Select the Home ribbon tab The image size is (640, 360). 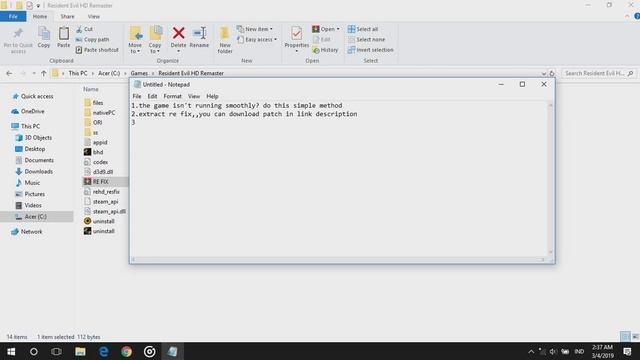tap(40, 16)
